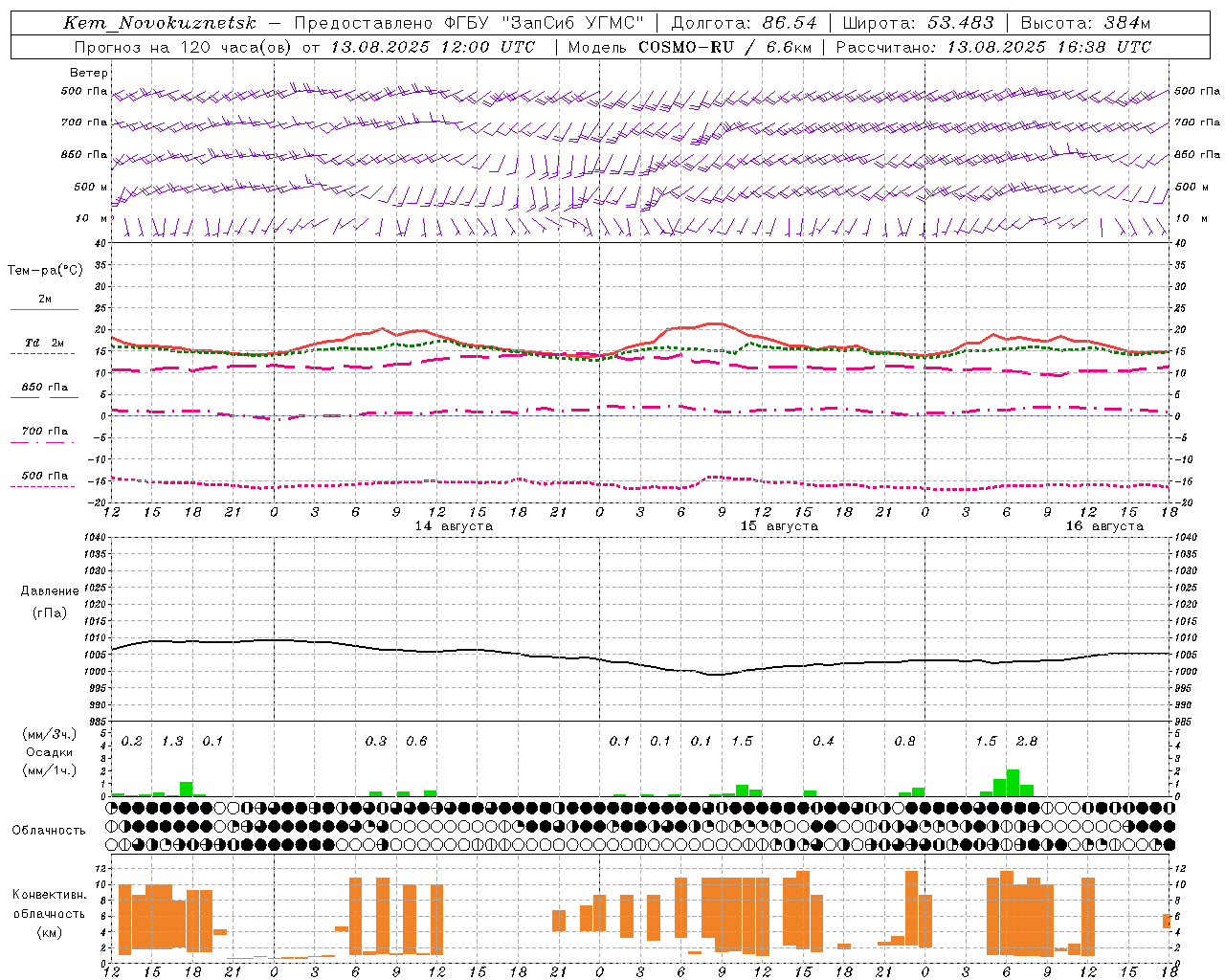Click the '(гПа)' unit label under Давление
The width and height of the screenshot is (1225, 980).
pos(50,613)
